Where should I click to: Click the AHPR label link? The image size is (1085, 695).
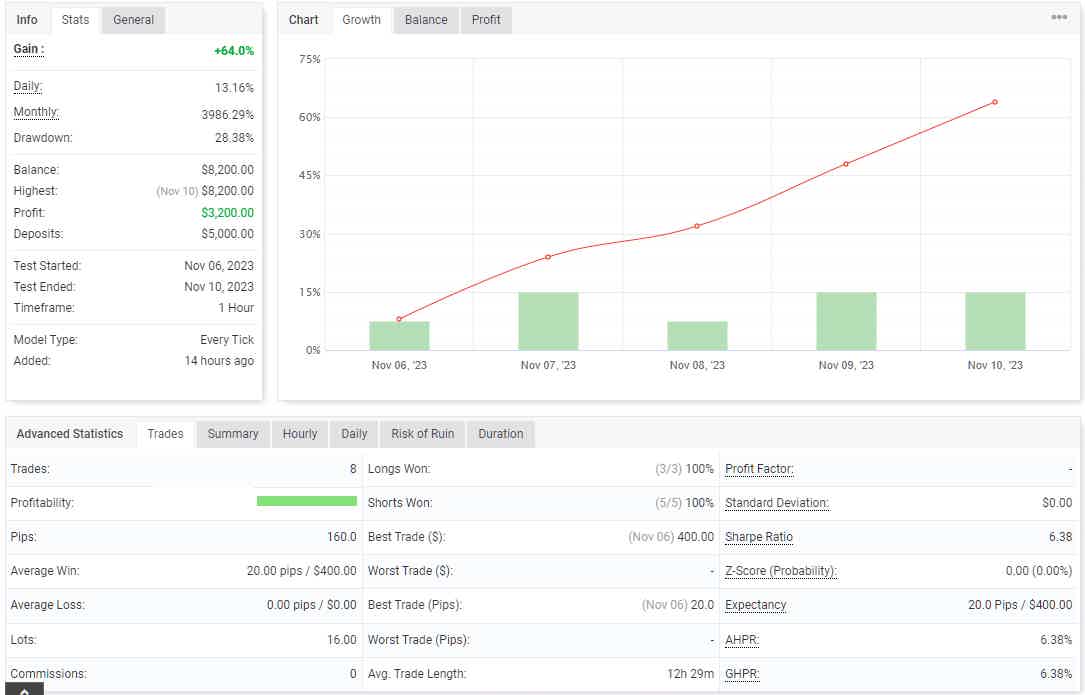(x=742, y=640)
